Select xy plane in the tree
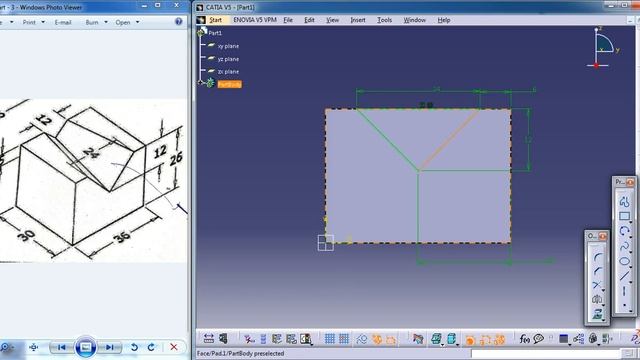This screenshot has height=360, width=640. [x=228, y=46]
